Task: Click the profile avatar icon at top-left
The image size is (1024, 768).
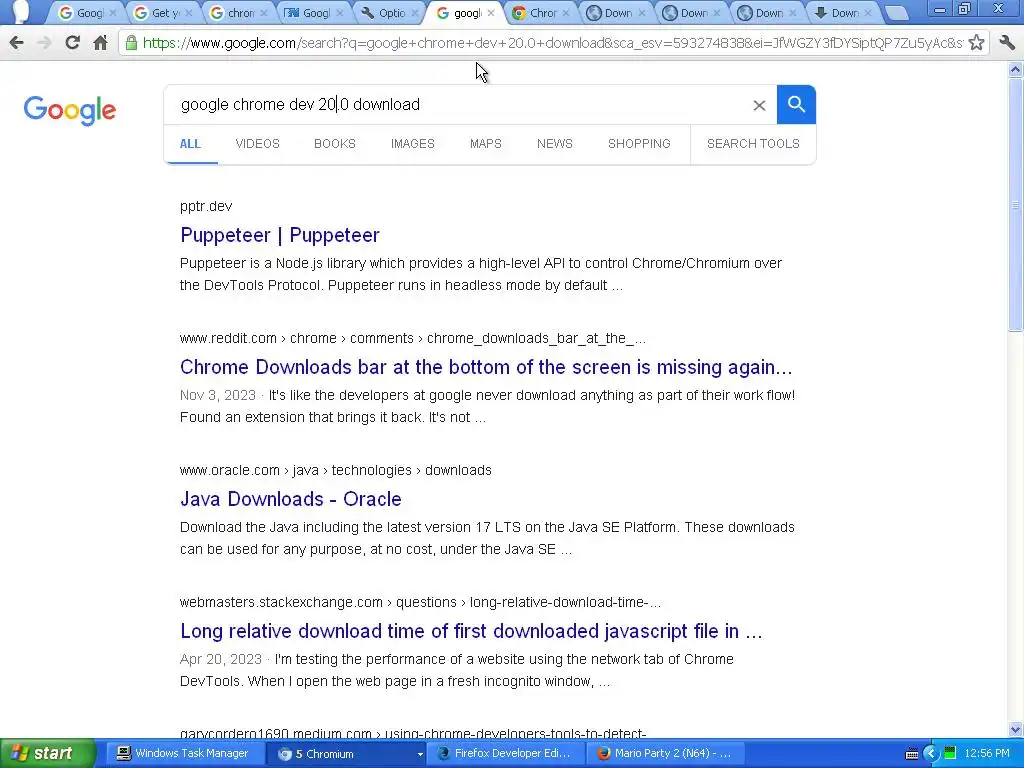Action: pyautogui.click(x=20, y=12)
